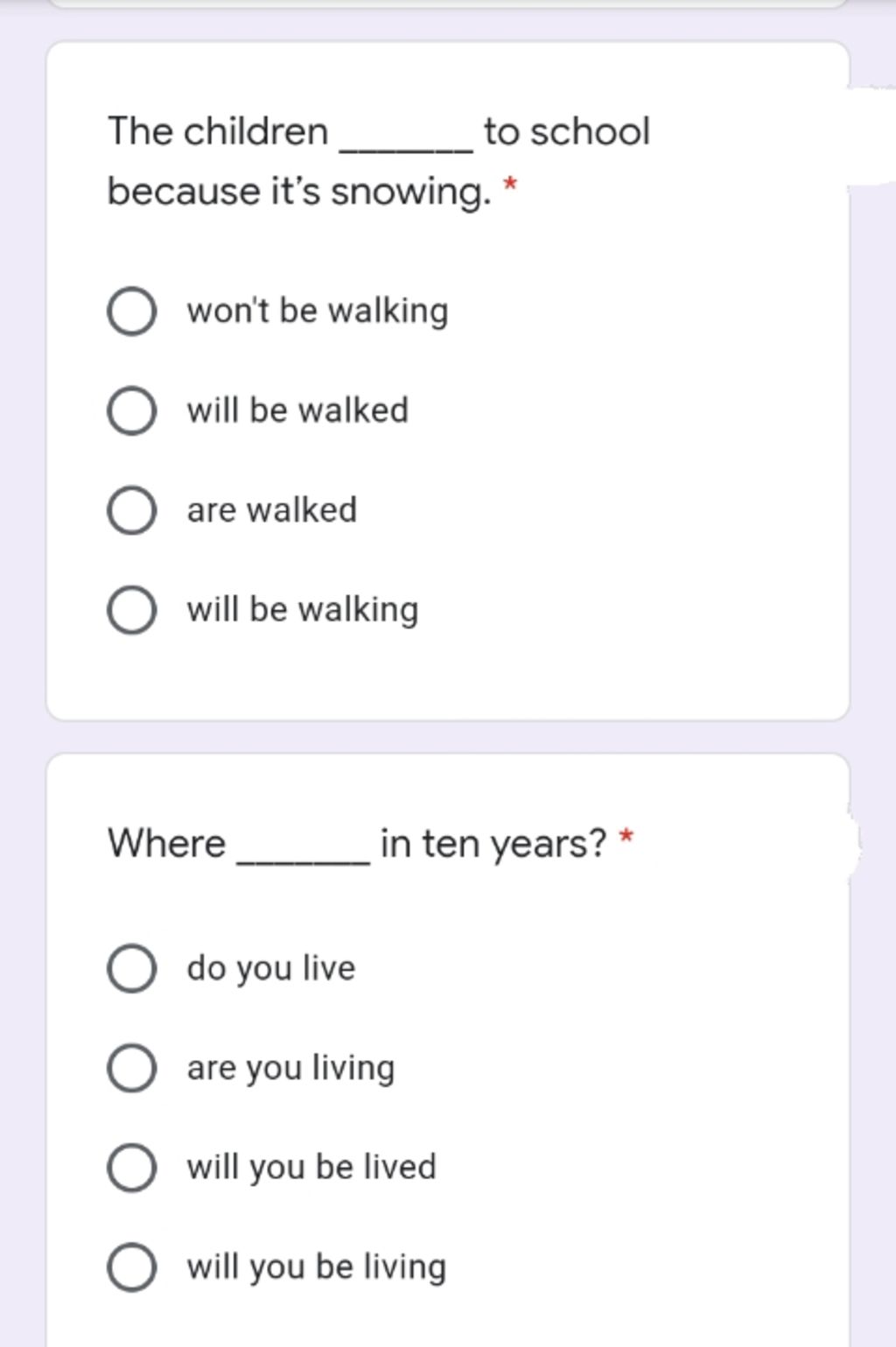Click the "do you live" answer text
Screen dimensions: 896x1347
(x=271, y=968)
